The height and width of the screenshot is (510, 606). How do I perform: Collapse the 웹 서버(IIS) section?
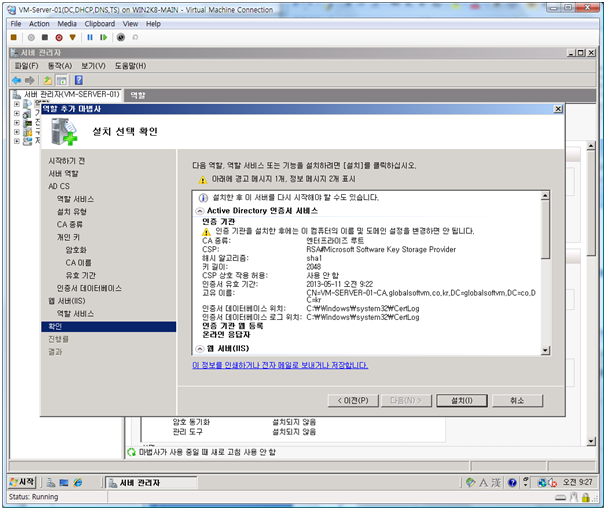200,349
